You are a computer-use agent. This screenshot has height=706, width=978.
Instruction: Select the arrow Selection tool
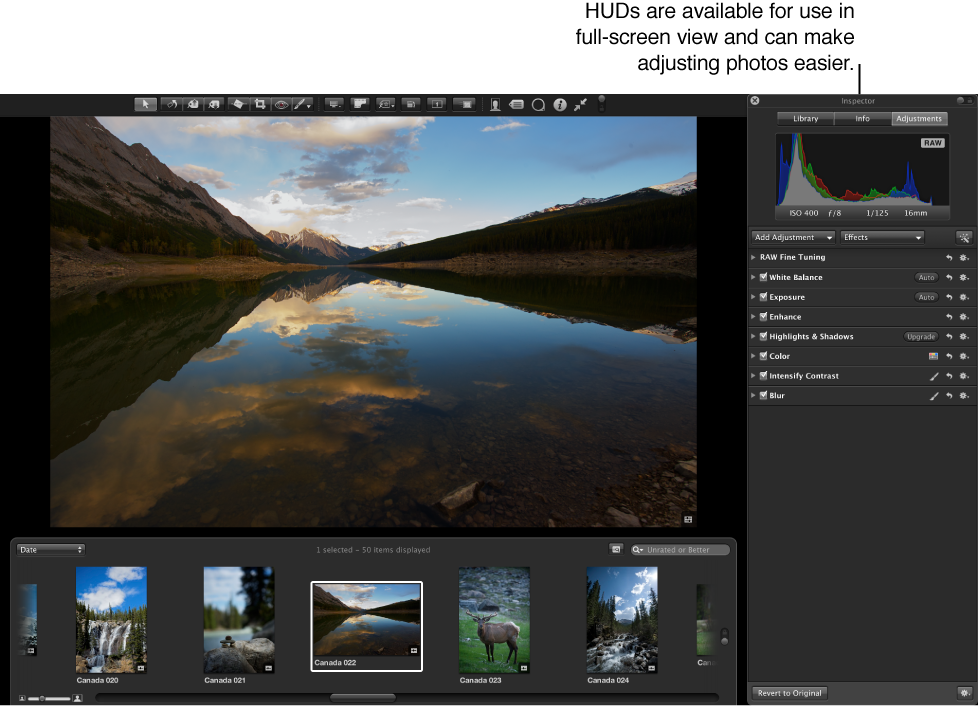pos(146,104)
